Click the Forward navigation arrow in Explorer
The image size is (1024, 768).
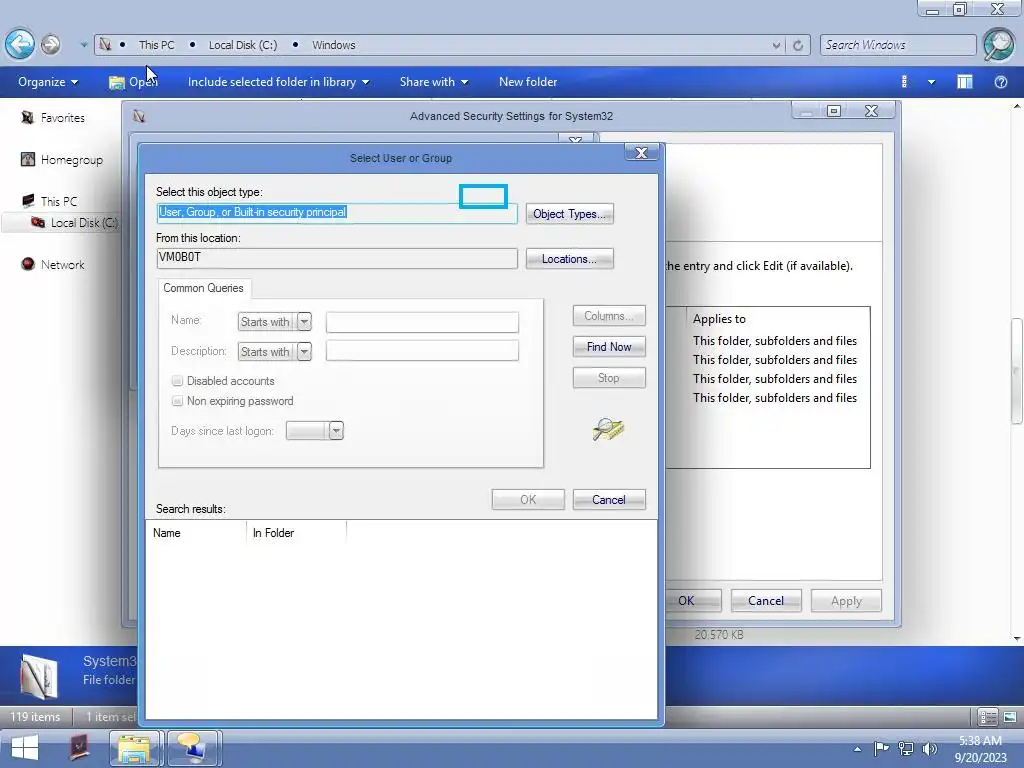tap(50, 44)
